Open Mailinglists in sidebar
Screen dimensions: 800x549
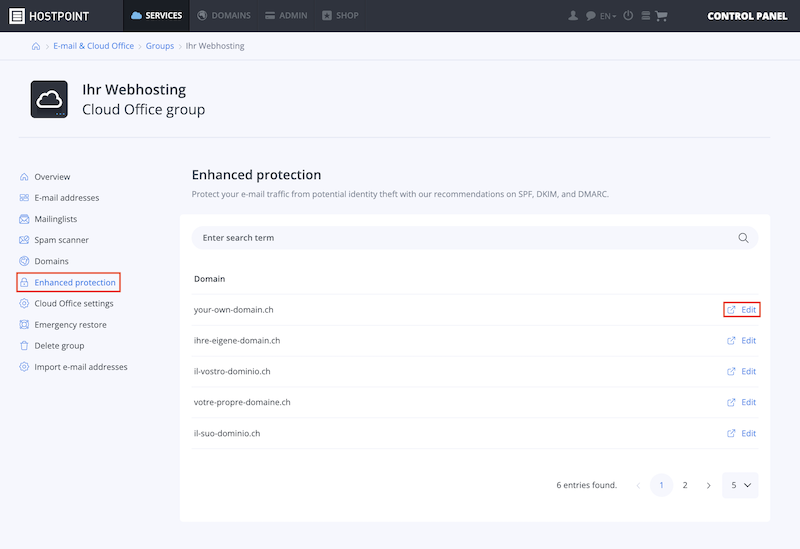pyautogui.click(x=56, y=219)
